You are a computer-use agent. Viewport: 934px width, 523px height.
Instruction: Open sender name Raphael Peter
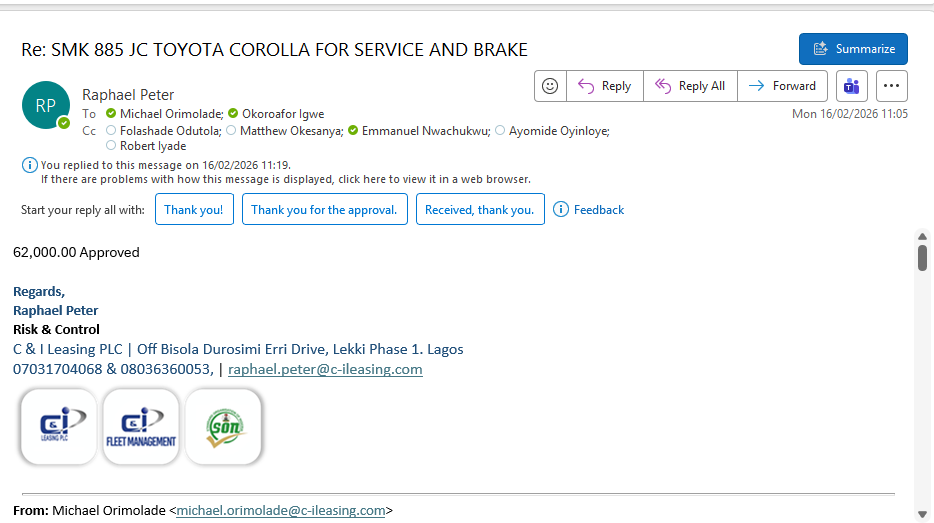click(x=128, y=95)
